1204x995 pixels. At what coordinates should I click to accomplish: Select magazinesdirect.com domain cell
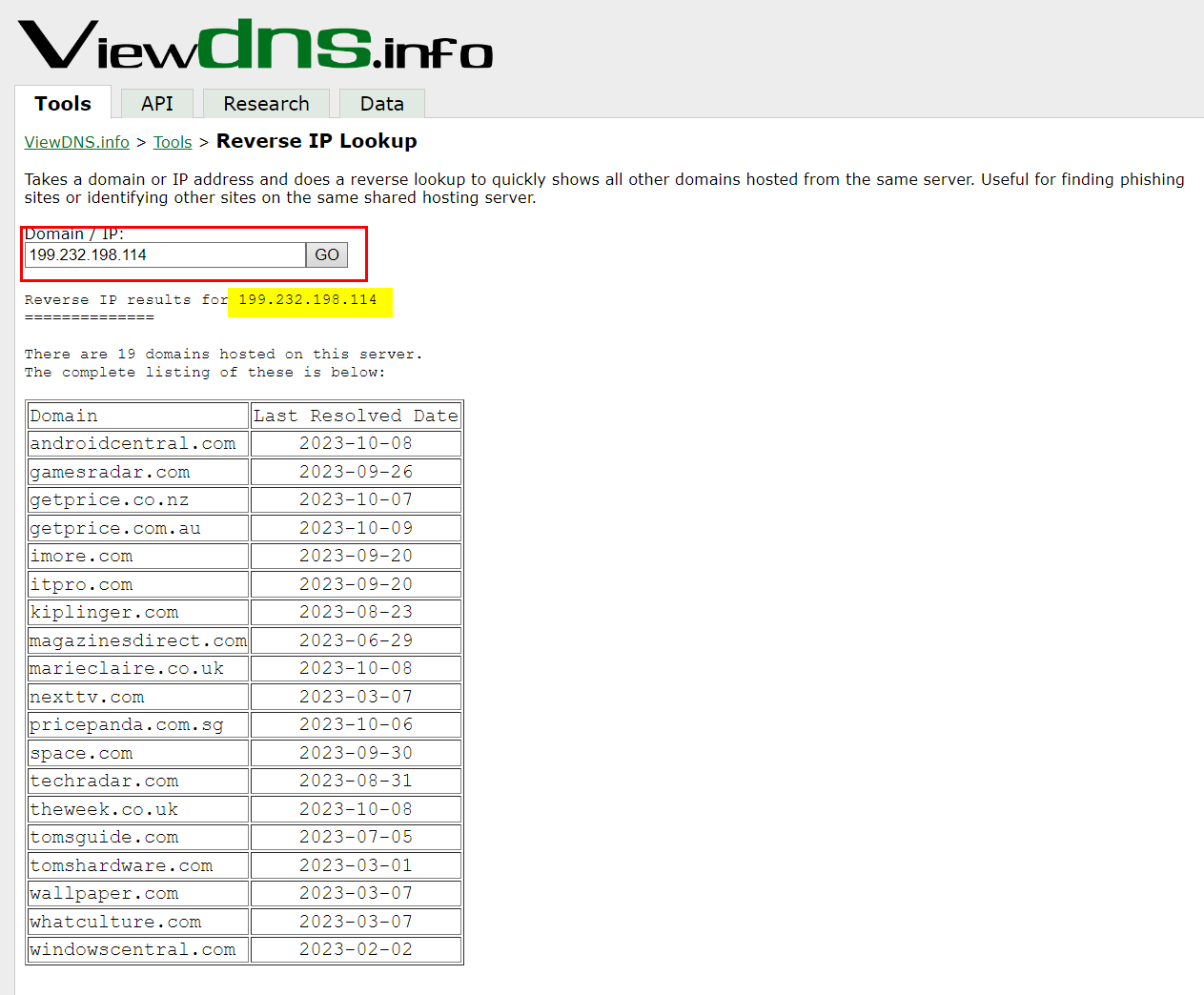coord(138,640)
